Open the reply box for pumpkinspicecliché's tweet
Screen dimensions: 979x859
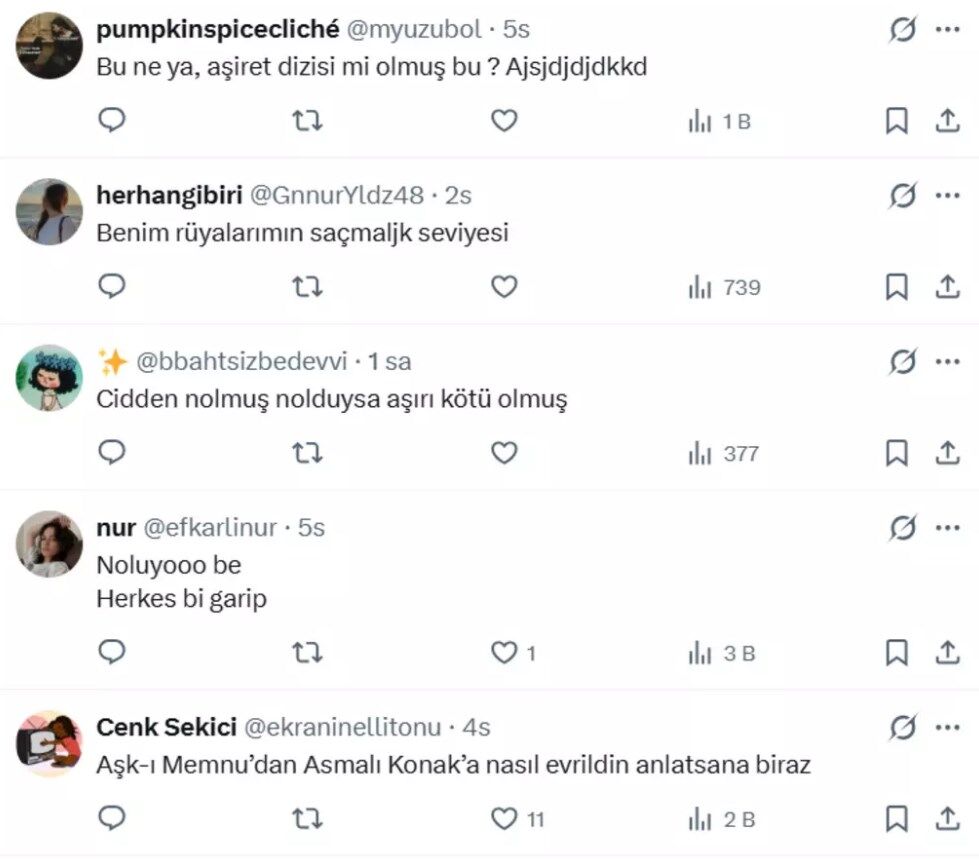(112, 120)
